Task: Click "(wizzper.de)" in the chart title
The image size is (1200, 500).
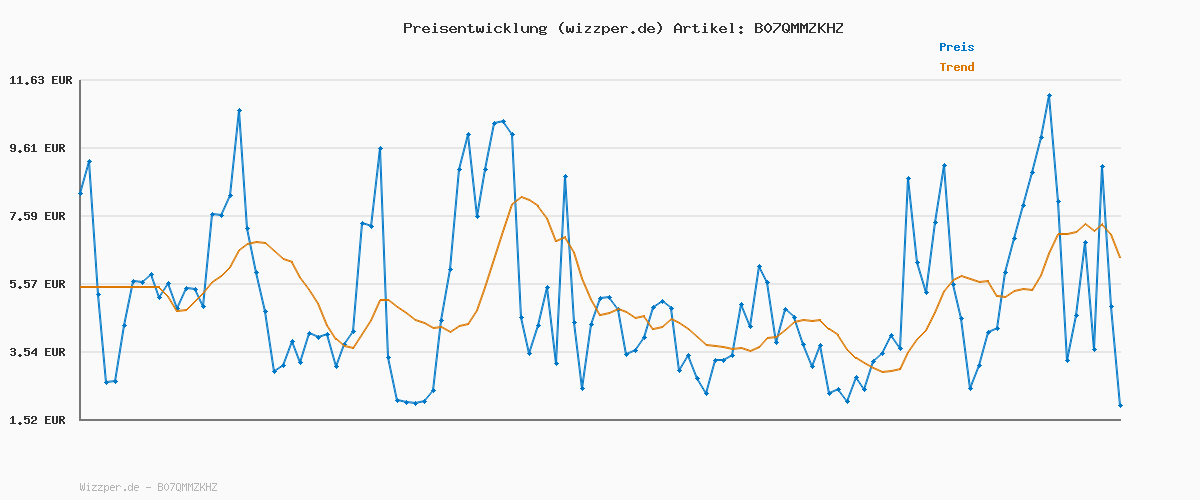Action: click(610, 28)
